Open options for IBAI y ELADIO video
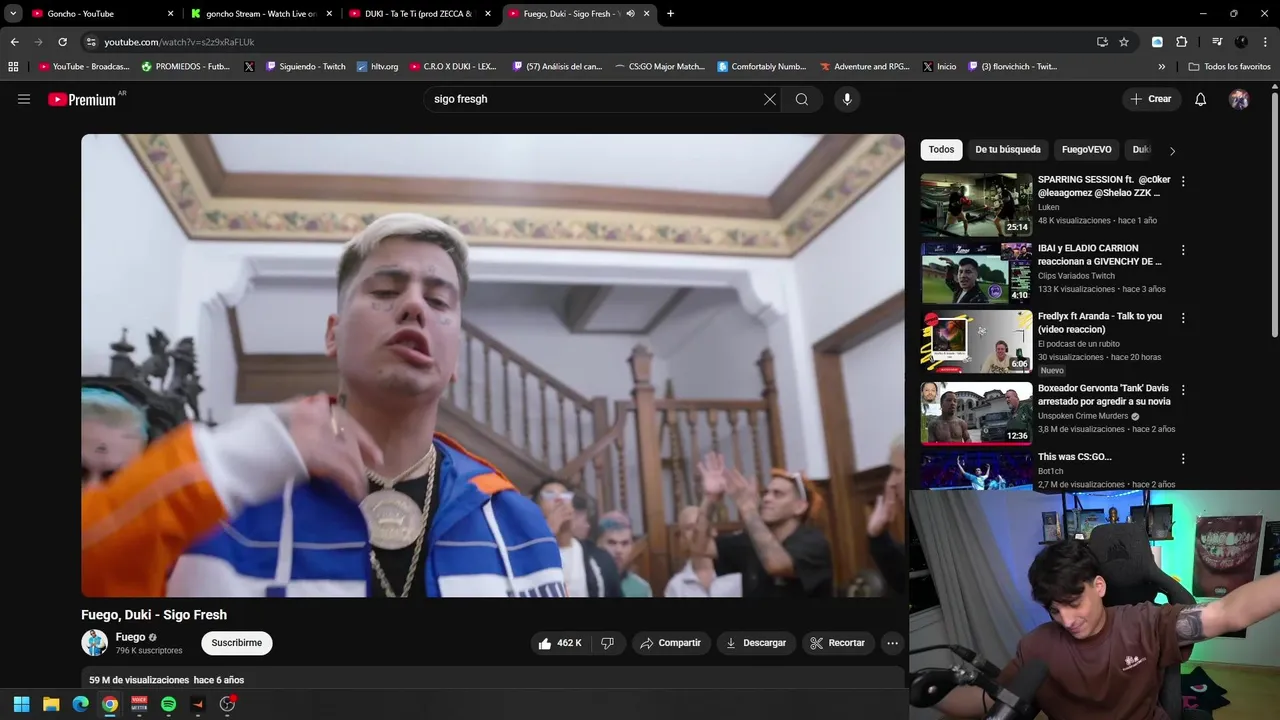This screenshot has height=720, width=1280. pyautogui.click(x=1183, y=250)
